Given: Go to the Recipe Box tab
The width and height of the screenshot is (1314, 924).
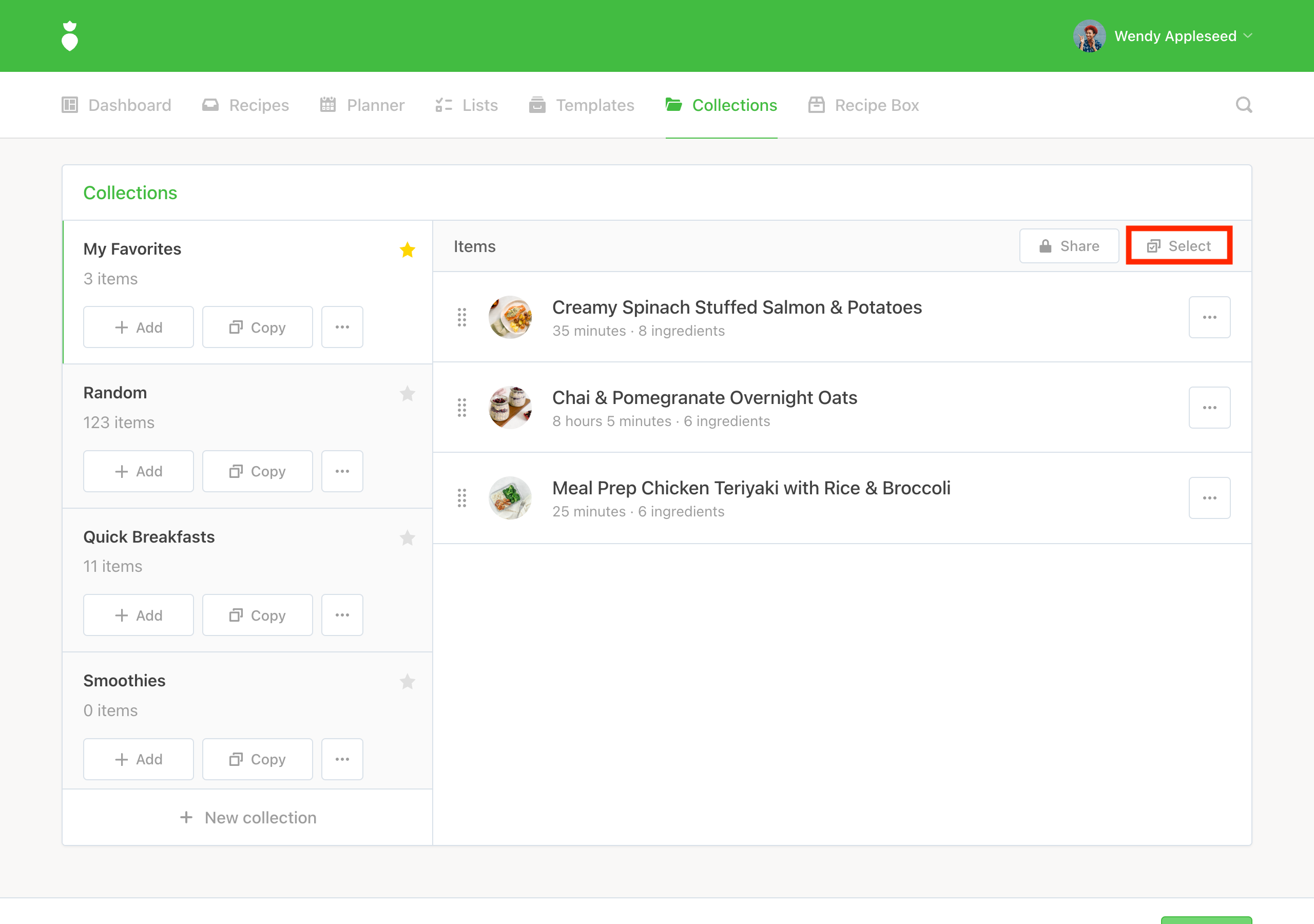Looking at the screenshot, I should pos(864,105).
